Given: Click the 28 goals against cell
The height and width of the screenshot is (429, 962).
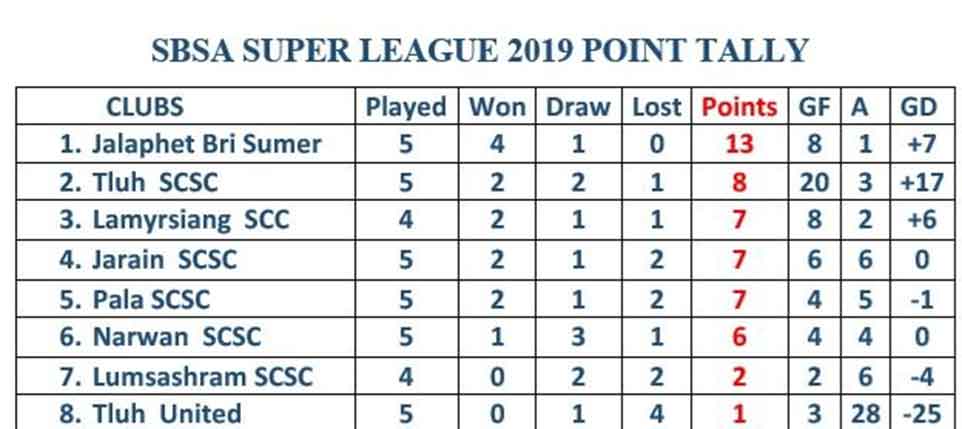Looking at the screenshot, I should click(865, 414).
